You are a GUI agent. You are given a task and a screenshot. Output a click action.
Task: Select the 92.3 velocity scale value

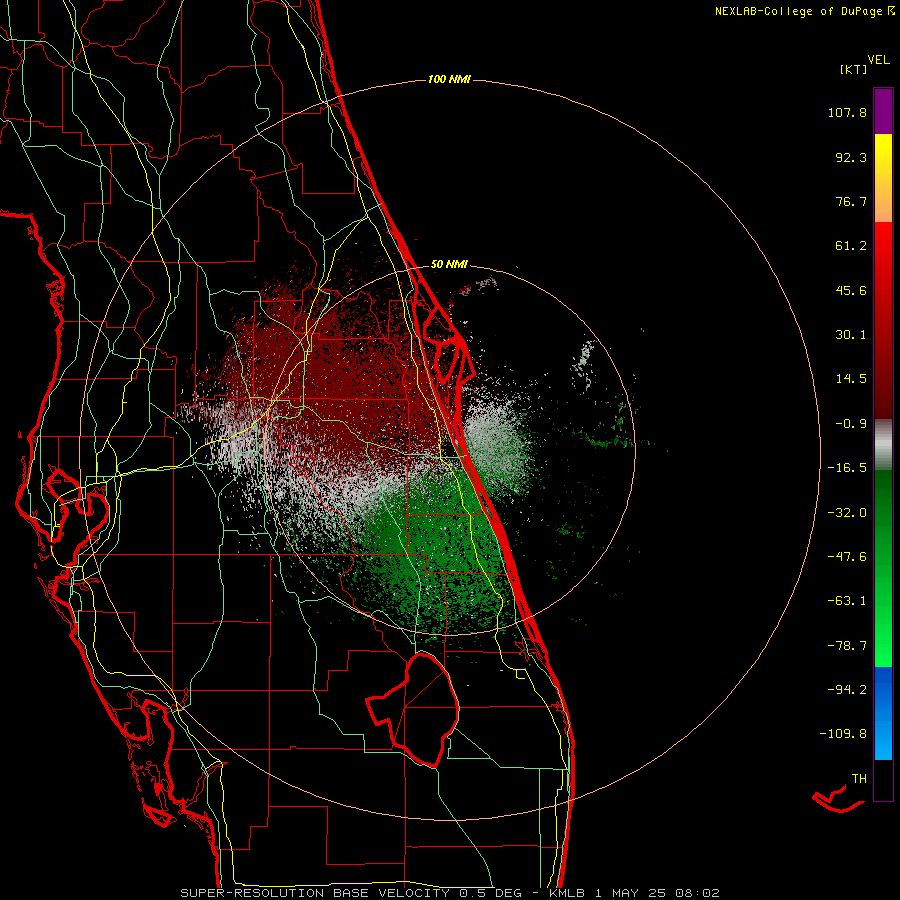click(x=851, y=157)
